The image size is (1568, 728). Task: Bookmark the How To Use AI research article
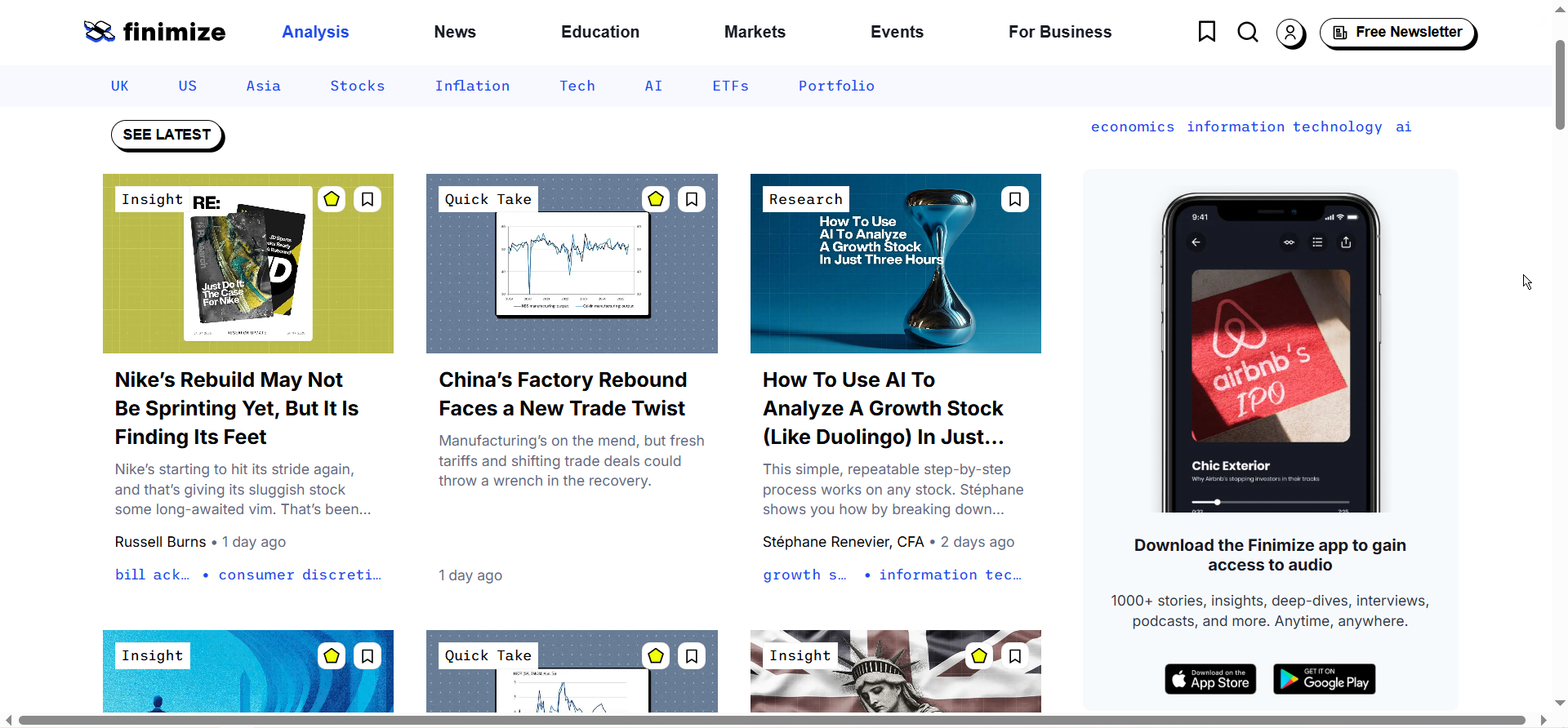(1015, 199)
